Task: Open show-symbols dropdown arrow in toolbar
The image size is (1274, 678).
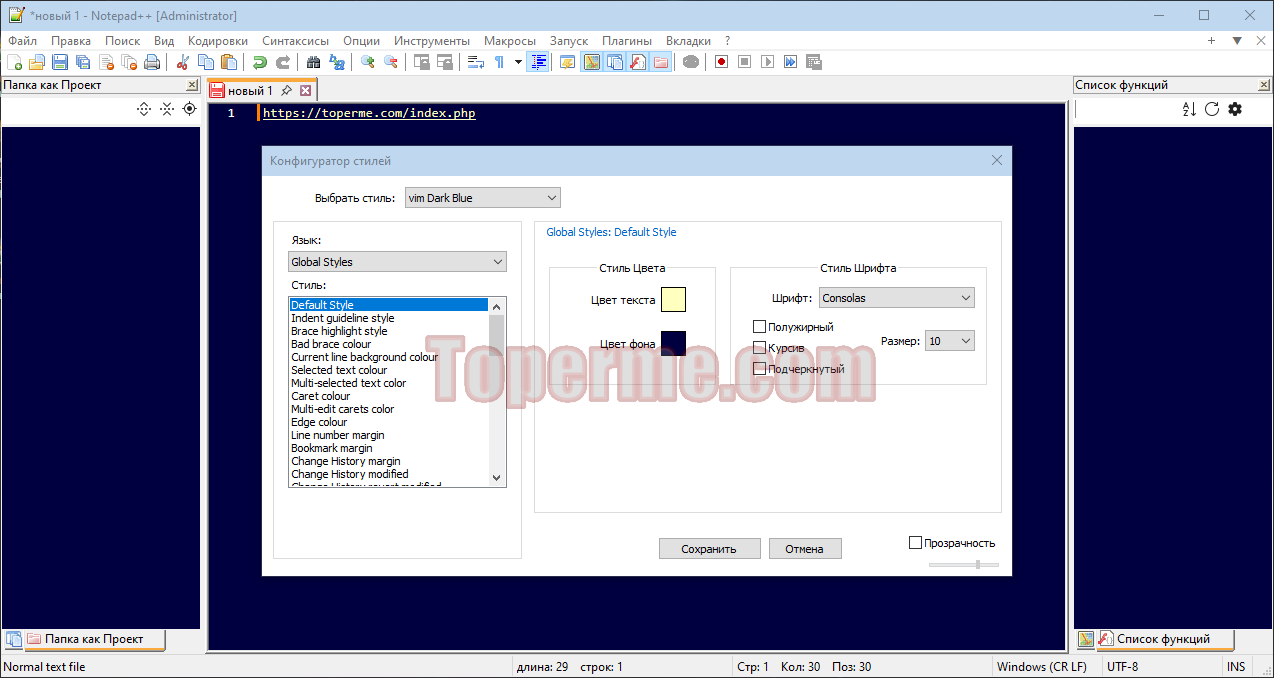Action: (x=518, y=62)
